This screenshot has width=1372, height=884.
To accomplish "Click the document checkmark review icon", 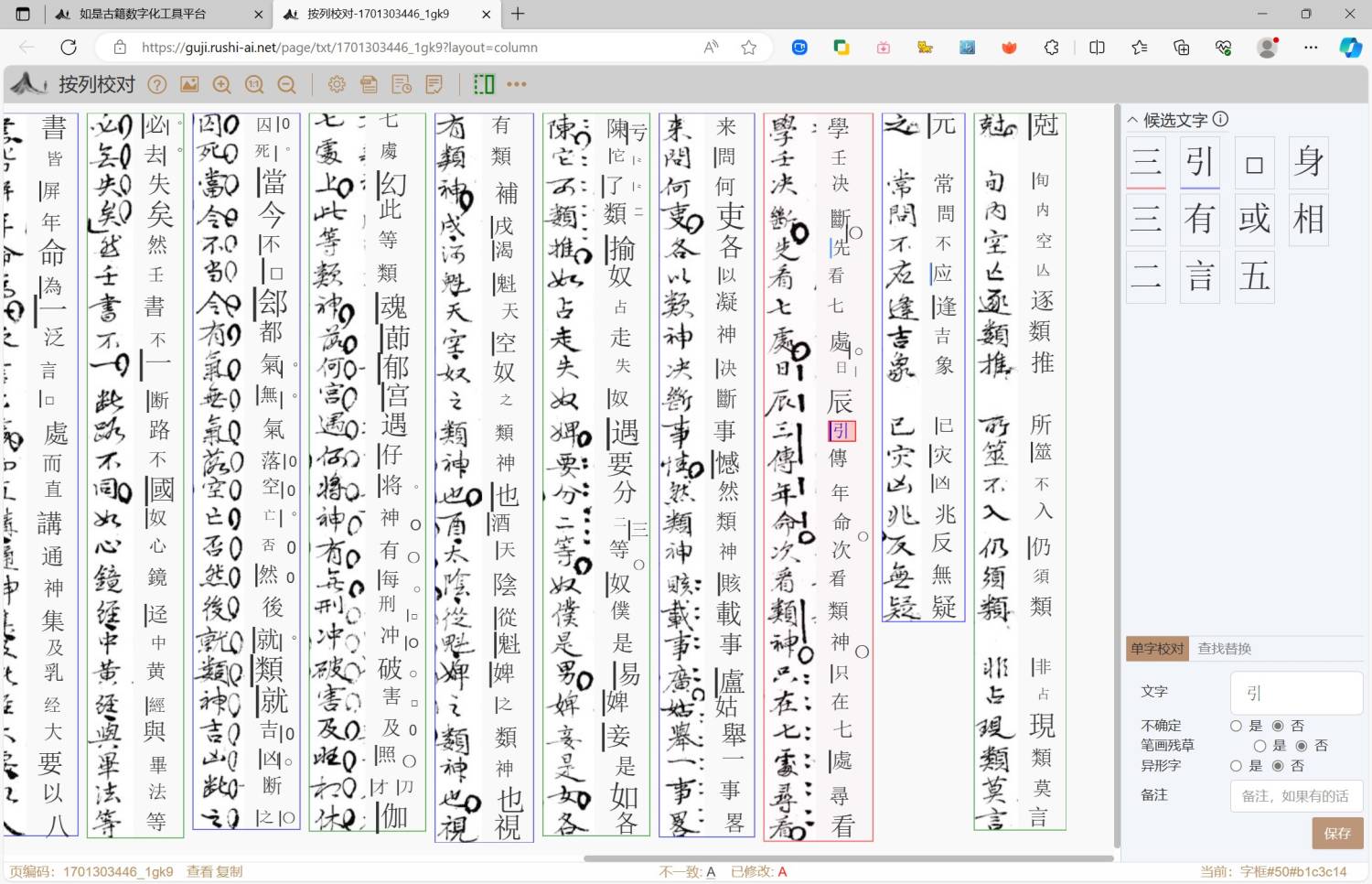I will point(434,84).
